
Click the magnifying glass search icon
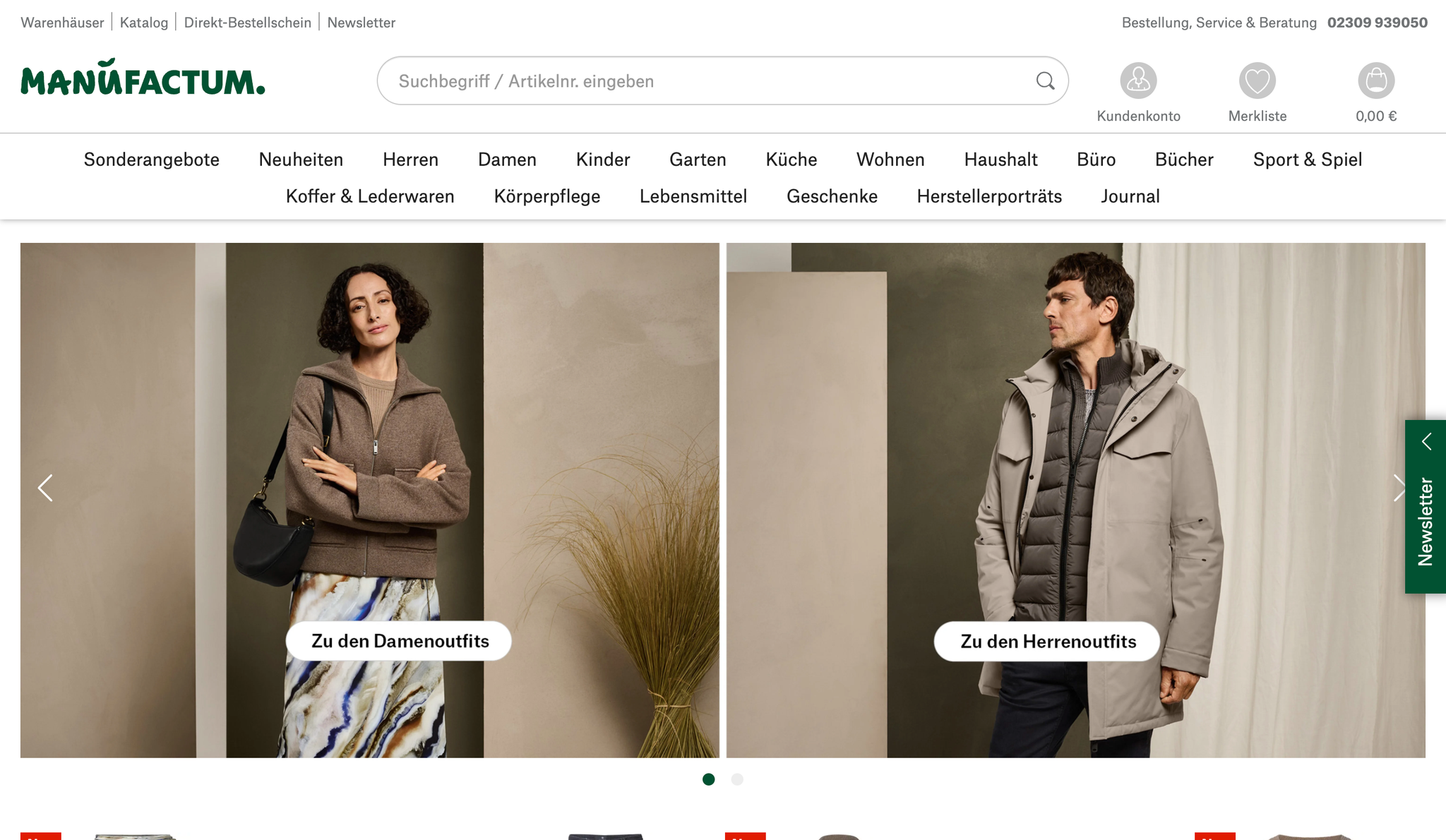(1045, 81)
